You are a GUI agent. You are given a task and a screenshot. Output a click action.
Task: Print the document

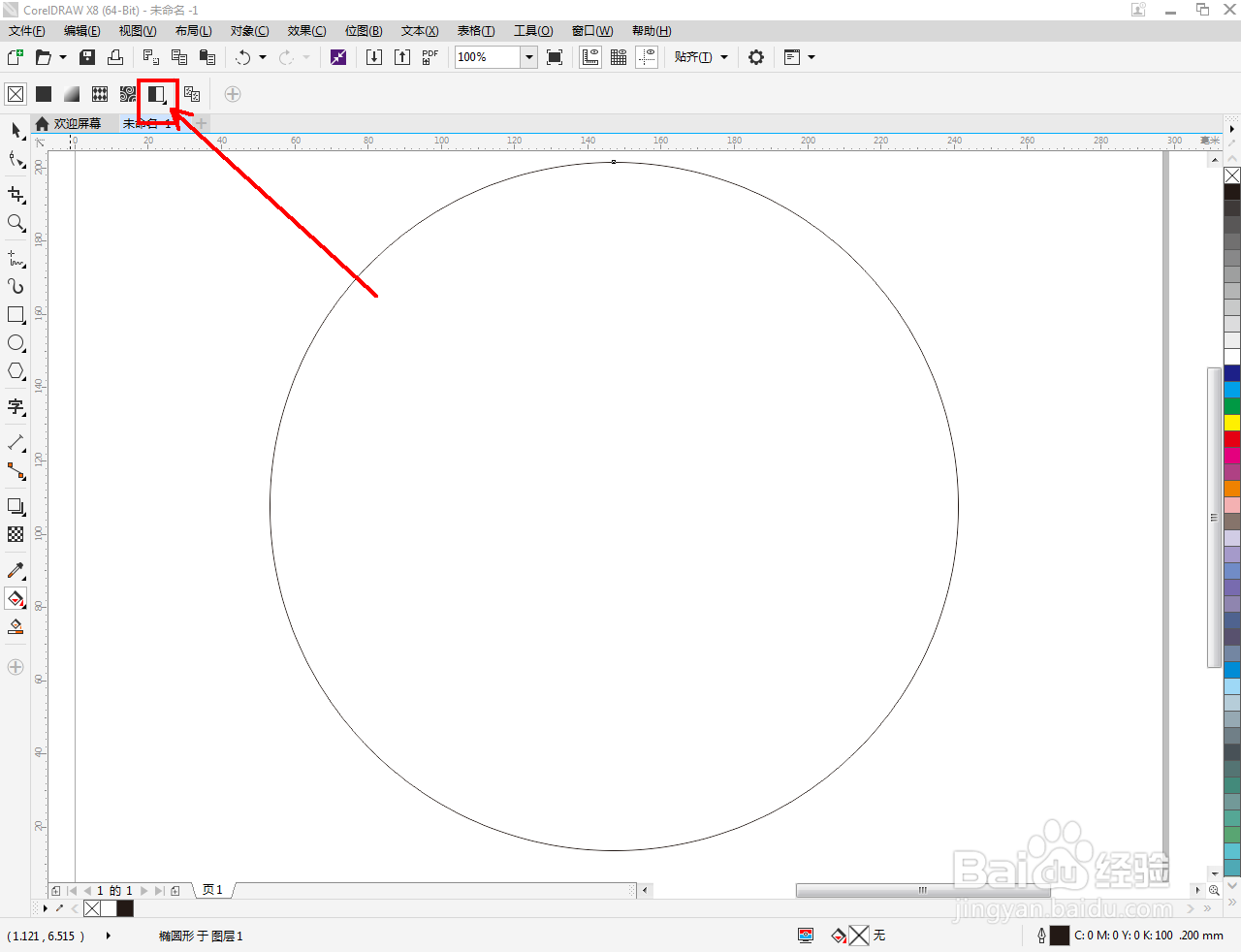115,57
